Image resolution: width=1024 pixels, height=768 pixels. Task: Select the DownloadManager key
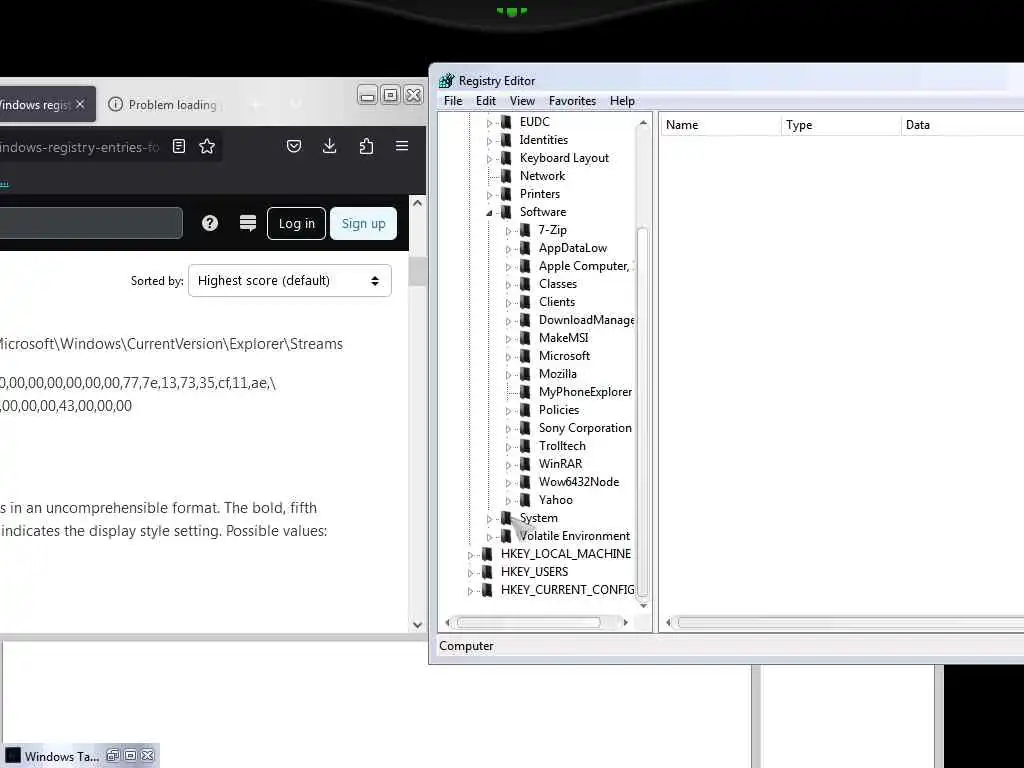coord(586,320)
